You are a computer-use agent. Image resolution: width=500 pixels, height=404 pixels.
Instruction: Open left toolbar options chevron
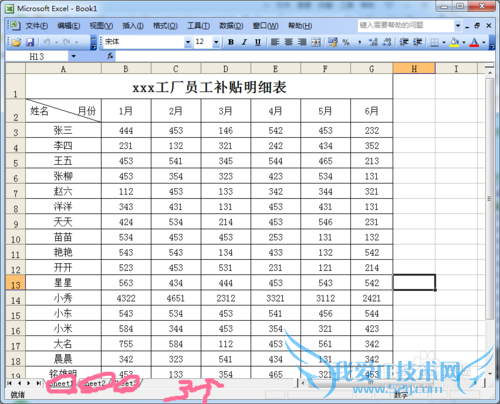[x=94, y=43]
